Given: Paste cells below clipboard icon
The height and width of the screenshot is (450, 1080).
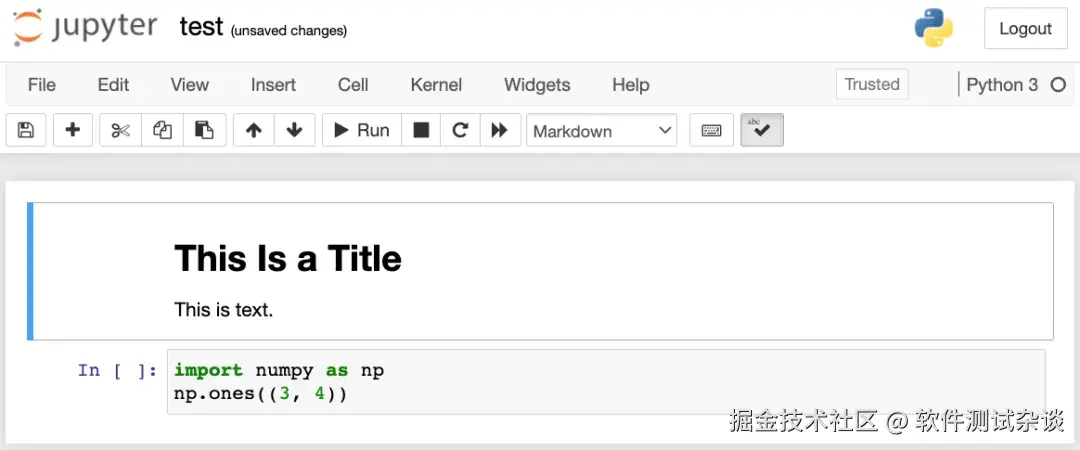Looking at the screenshot, I should click(x=204, y=130).
